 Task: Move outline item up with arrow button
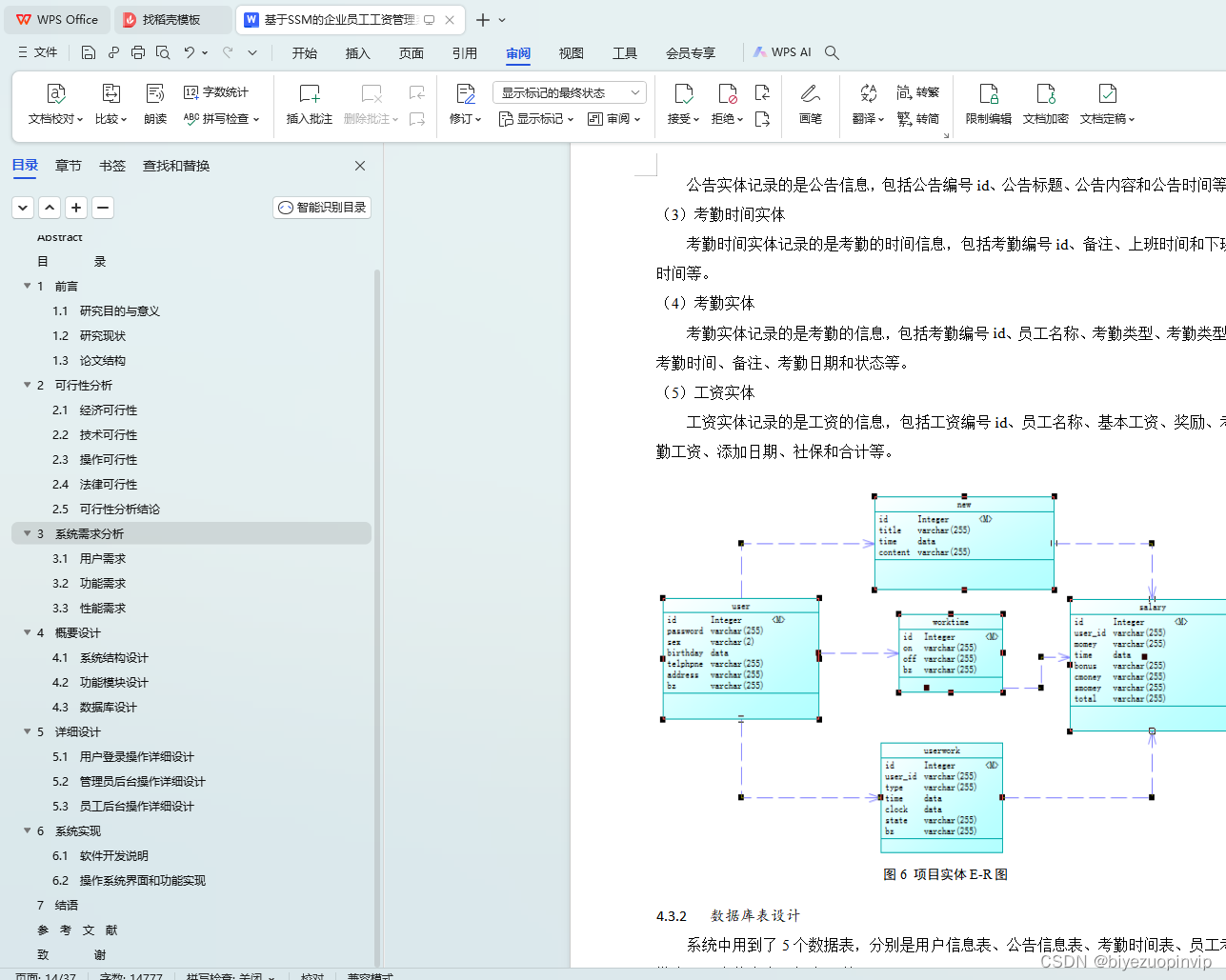[50, 208]
